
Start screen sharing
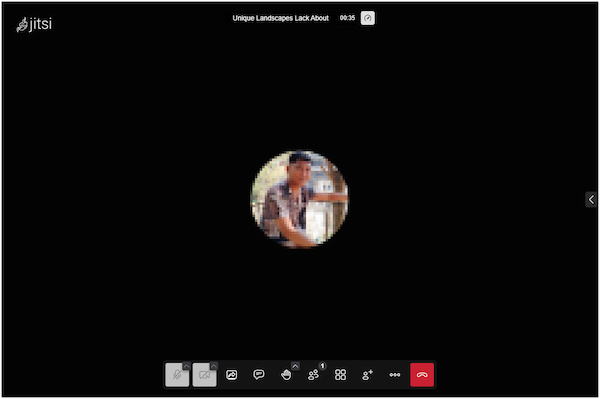tap(232, 375)
